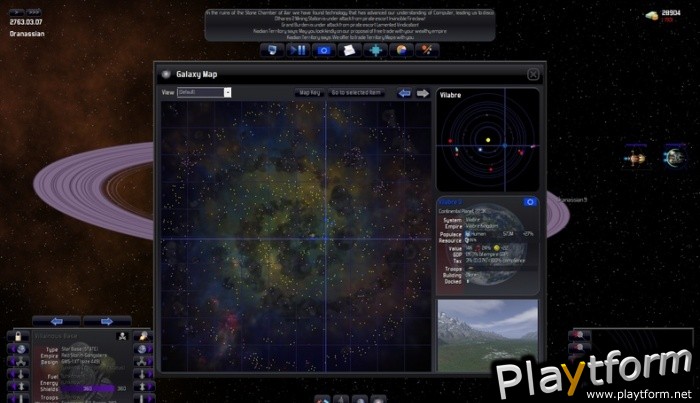Click the Vilabre system orbit view

(x=488, y=140)
